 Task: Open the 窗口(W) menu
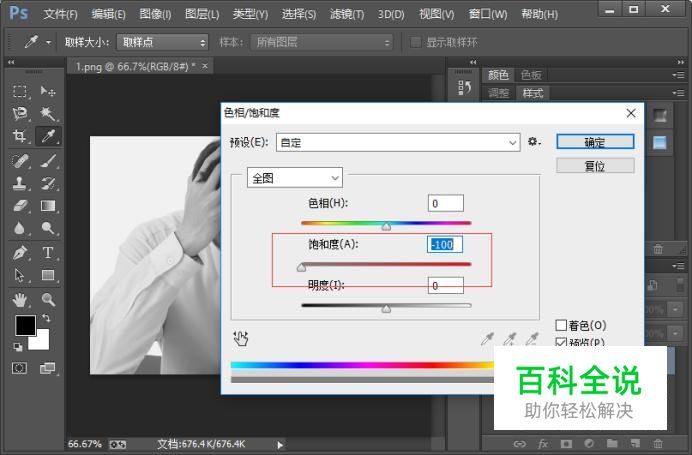point(488,14)
